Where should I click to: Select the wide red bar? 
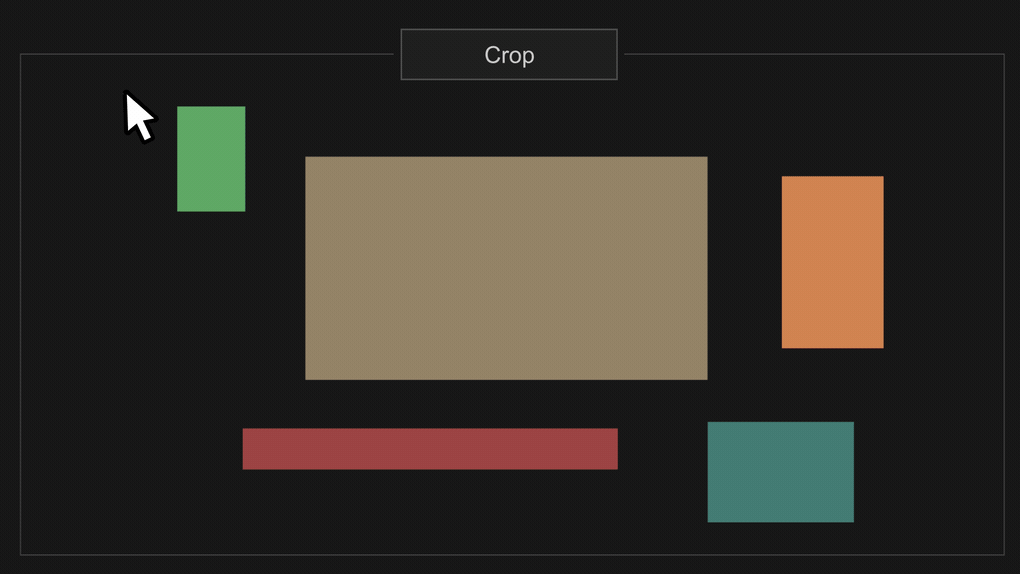point(430,448)
